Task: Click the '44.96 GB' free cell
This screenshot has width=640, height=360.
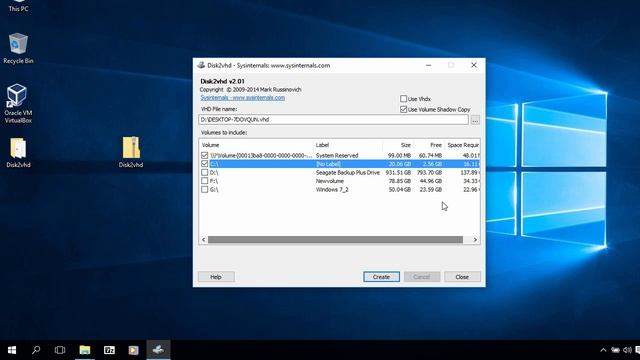Action: (x=431, y=181)
